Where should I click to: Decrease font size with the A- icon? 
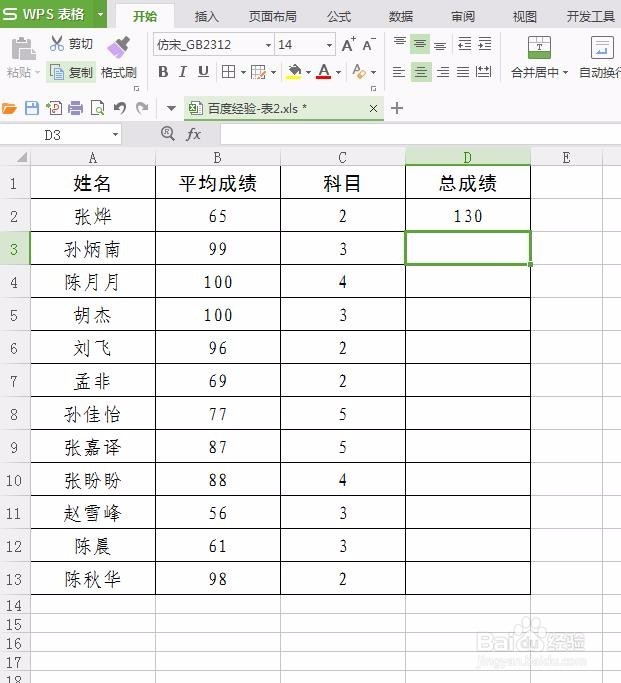pos(369,44)
